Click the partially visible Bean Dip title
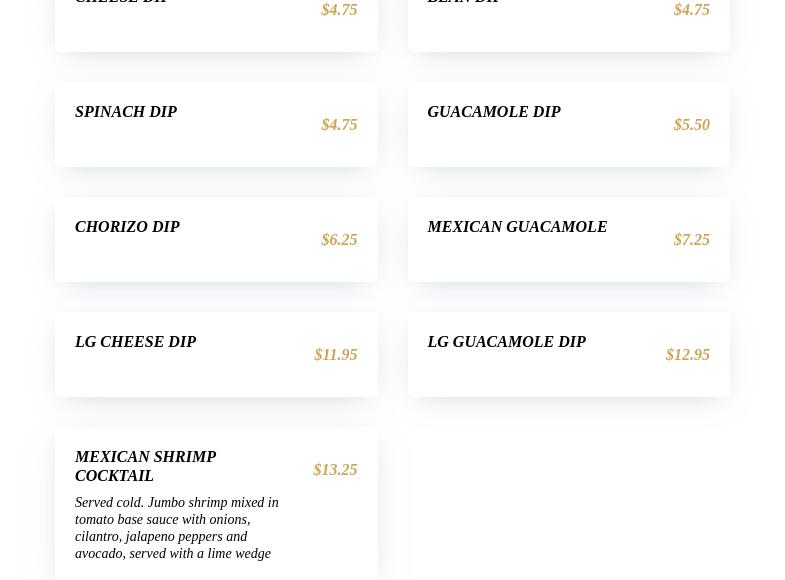 (x=463, y=2)
